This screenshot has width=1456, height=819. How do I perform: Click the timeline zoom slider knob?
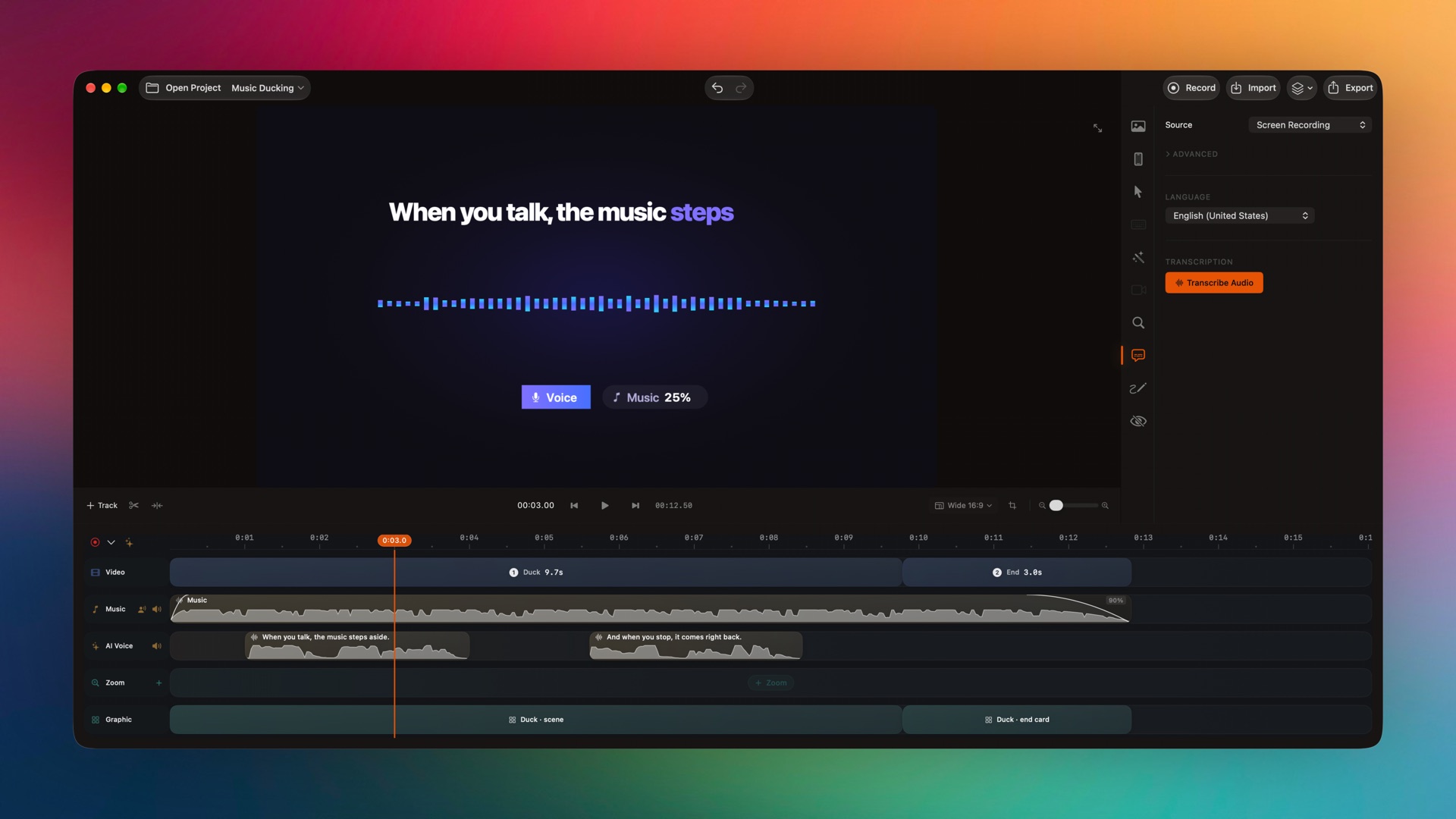[x=1056, y=505]
